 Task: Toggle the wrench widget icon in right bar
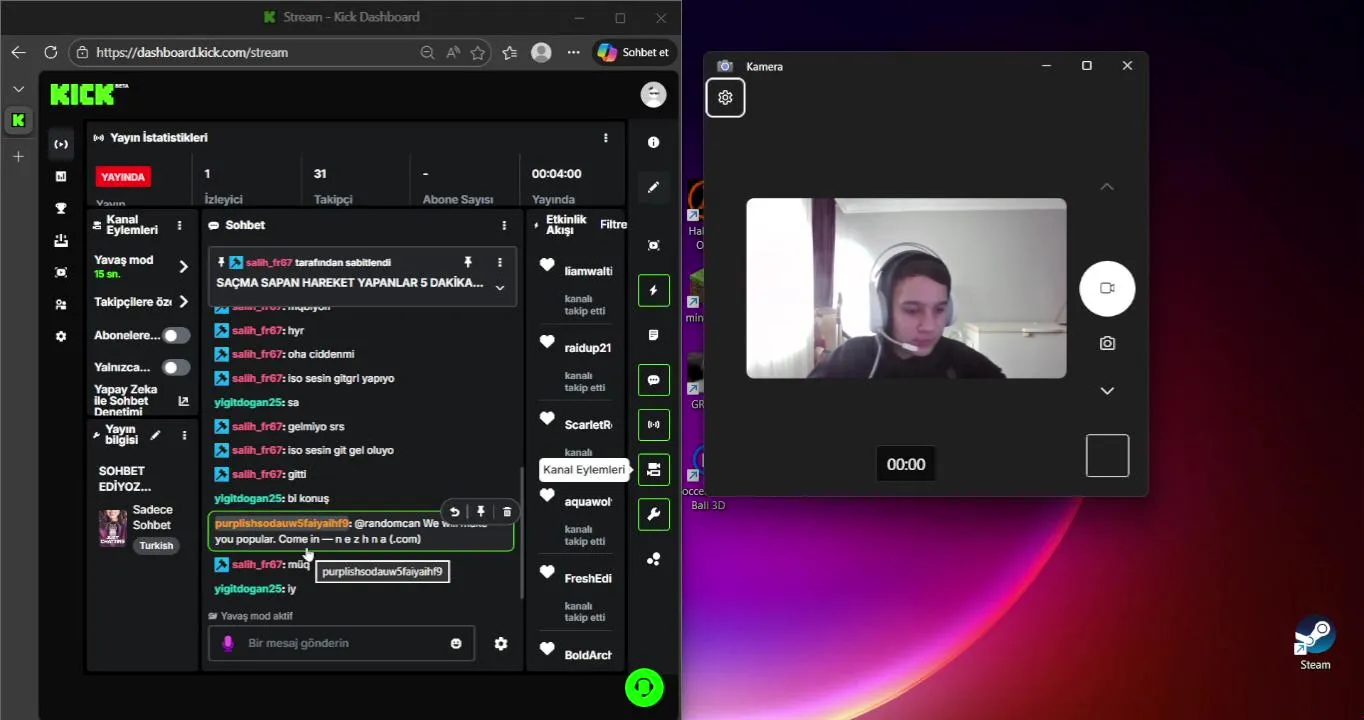[x=653, y=514]
